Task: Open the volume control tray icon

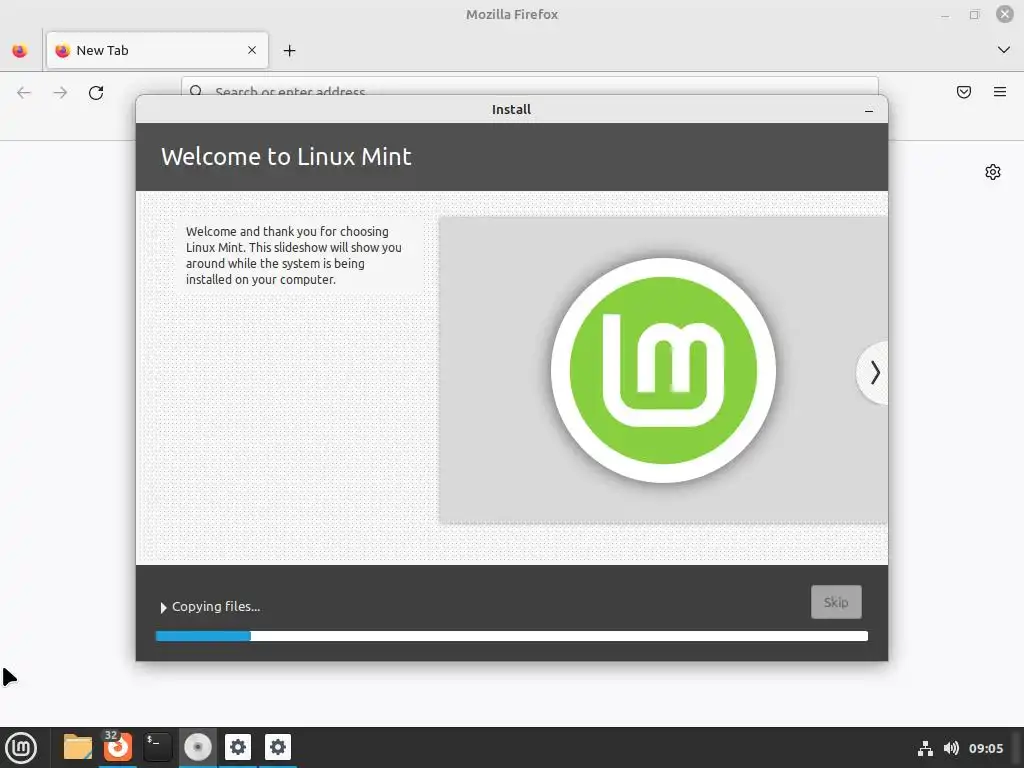Action: [951, 748]
